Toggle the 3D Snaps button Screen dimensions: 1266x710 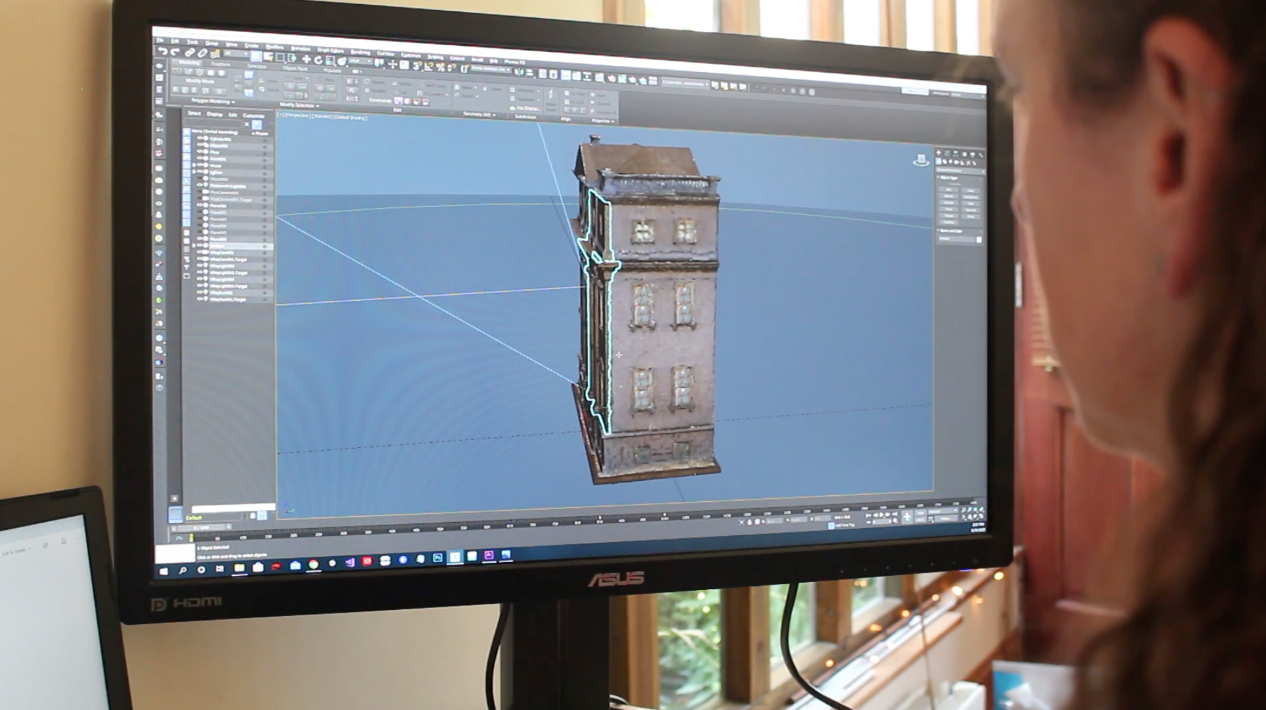coord(417,66)
